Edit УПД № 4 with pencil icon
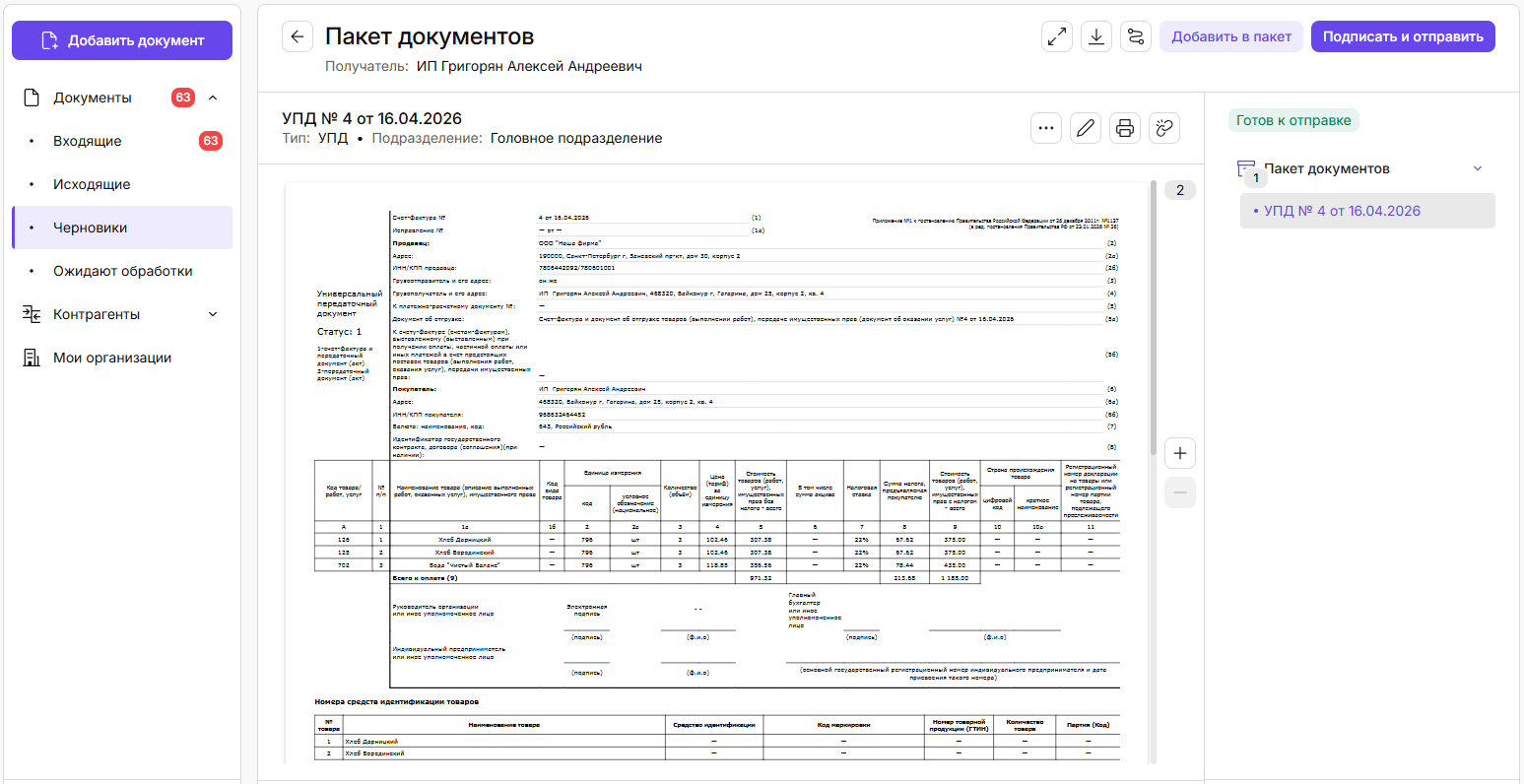Screen dimensions: 1524x784 point(1086,128)
